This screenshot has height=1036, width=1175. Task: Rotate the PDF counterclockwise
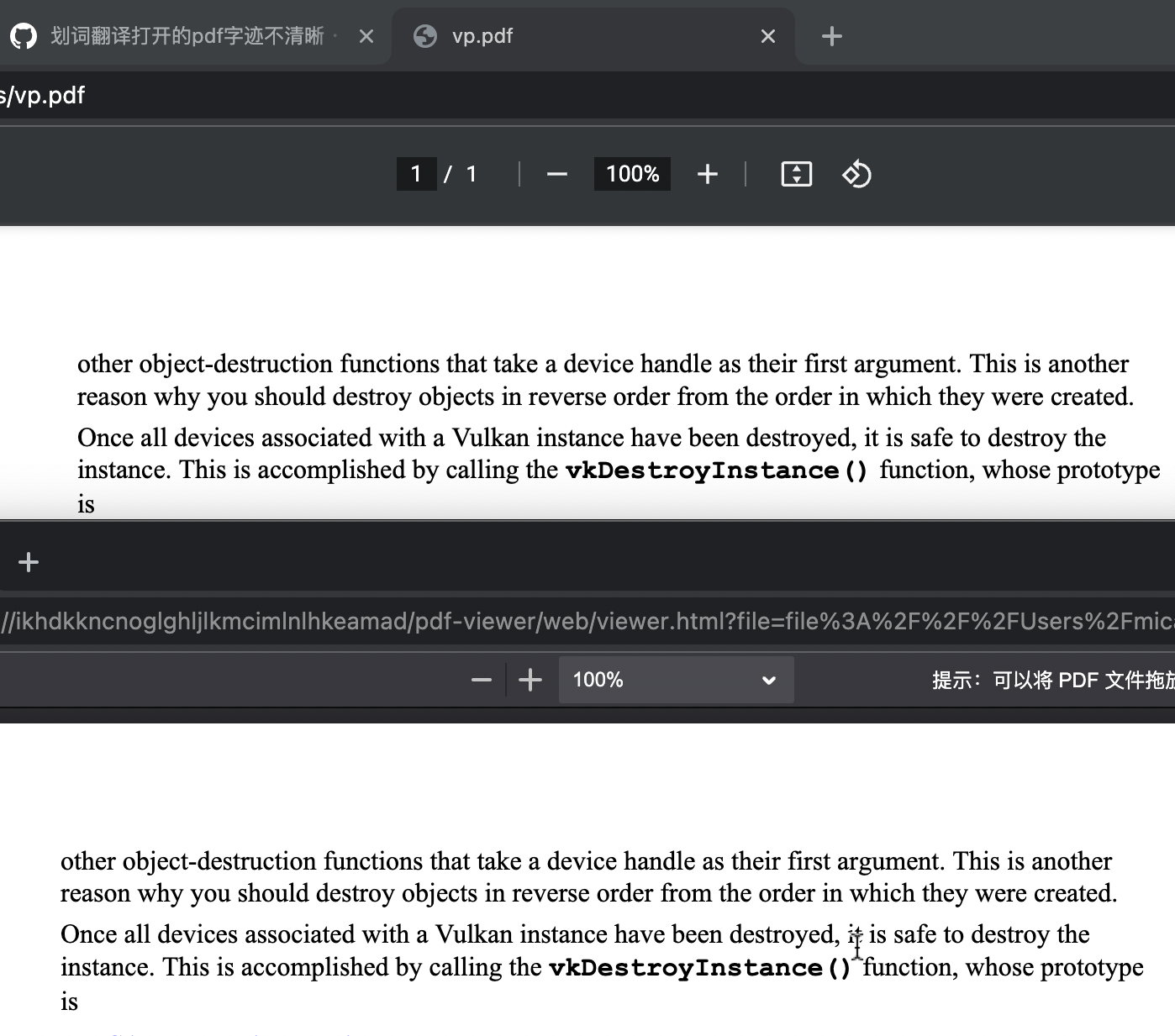pyautogui.click(x=857, y=174)
